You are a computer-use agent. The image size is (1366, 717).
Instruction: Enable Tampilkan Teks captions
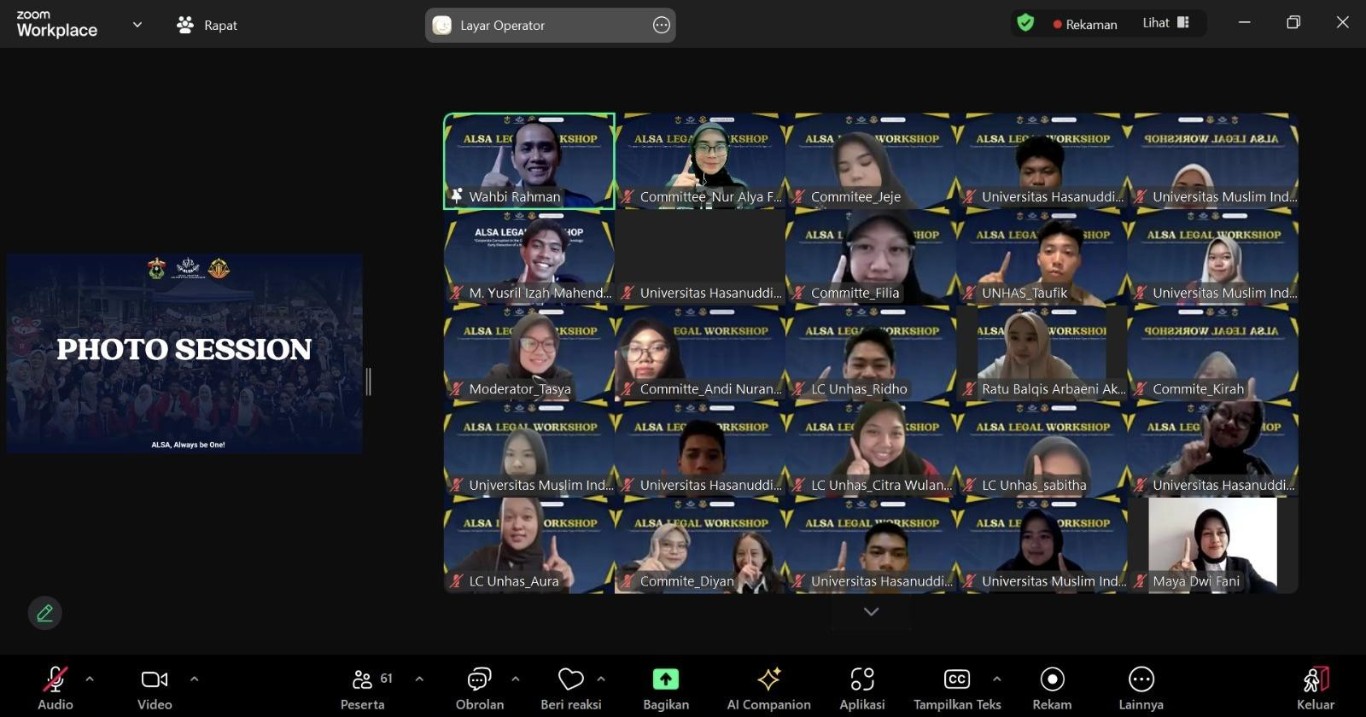pos(957,688)
